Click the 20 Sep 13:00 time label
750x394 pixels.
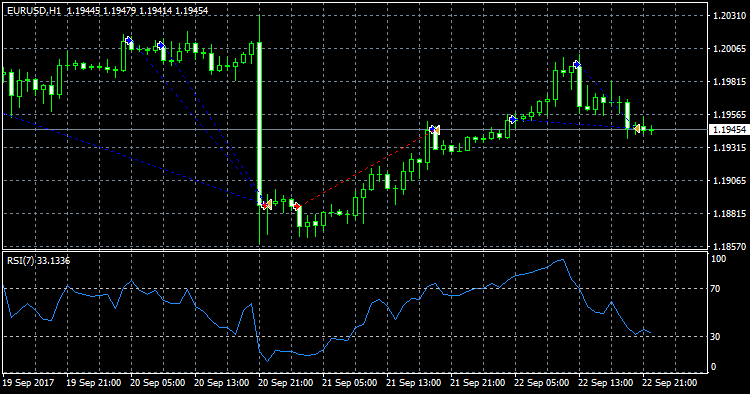221,383
